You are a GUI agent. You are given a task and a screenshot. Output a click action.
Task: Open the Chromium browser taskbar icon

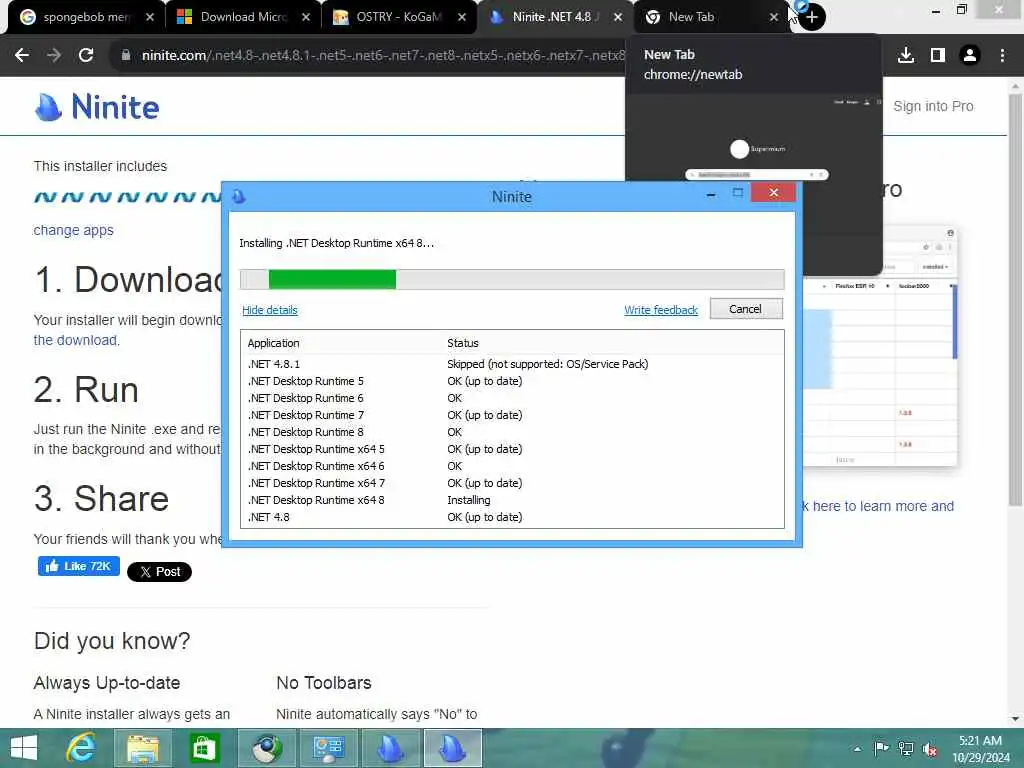click(266, 748)
